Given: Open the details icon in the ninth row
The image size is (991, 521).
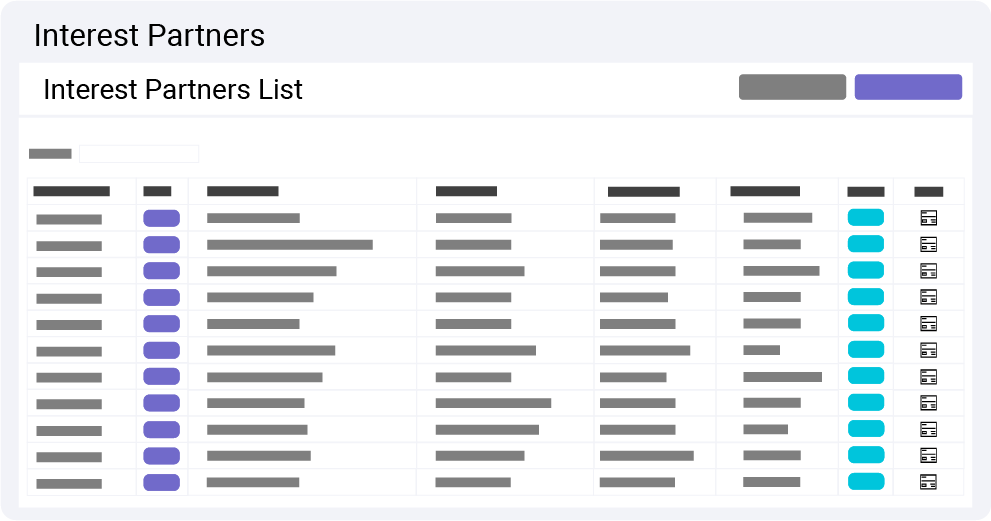Looking at the screenshot, I should point(928,429).
